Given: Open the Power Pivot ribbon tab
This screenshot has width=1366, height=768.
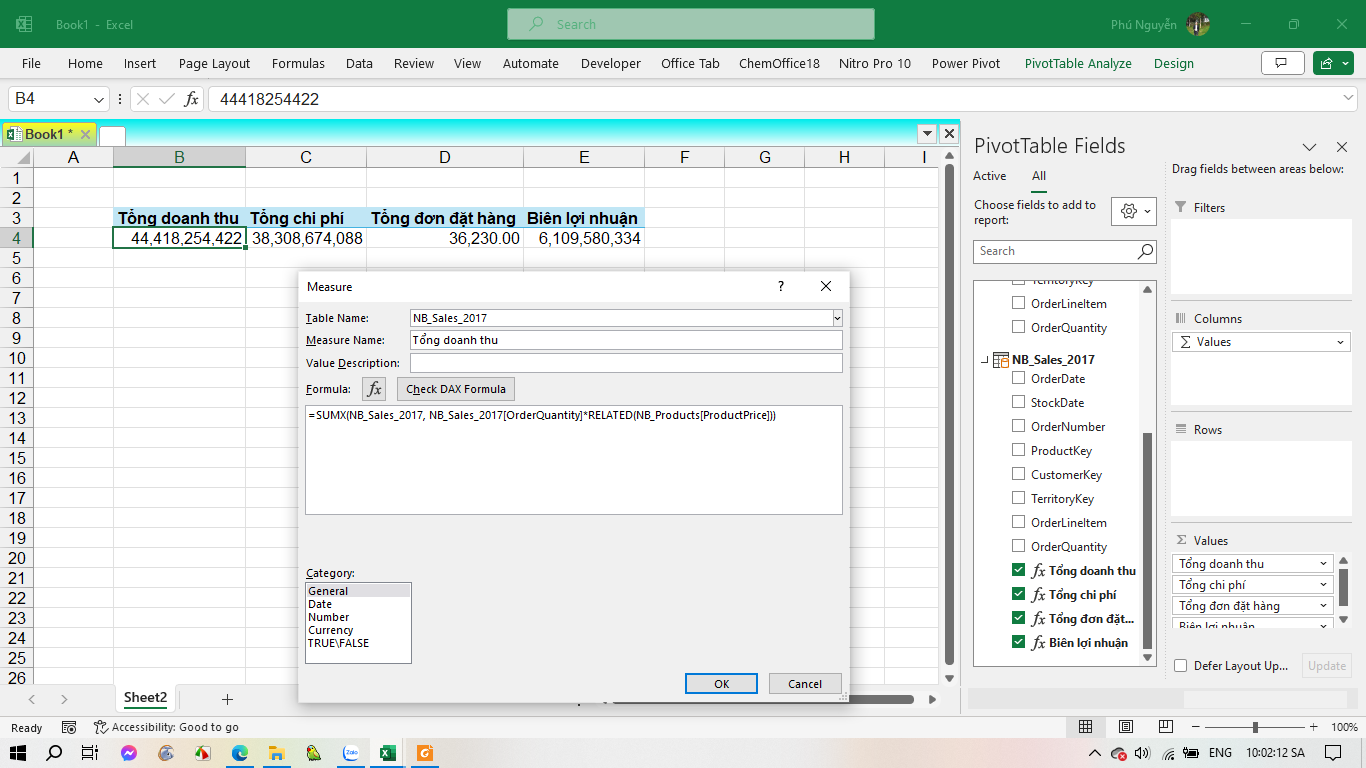Looking at the screenshot, I should click(x=965, y=63).
